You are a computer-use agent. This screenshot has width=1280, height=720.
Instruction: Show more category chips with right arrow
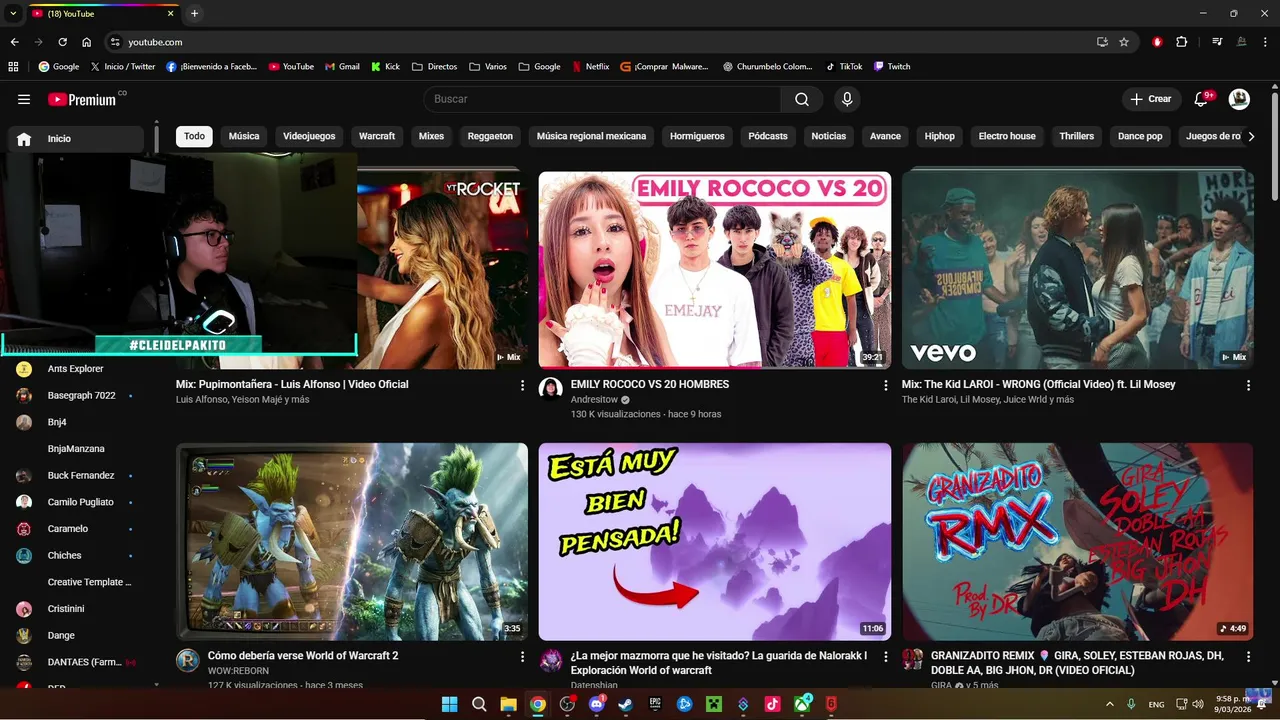coord(1250,136)
